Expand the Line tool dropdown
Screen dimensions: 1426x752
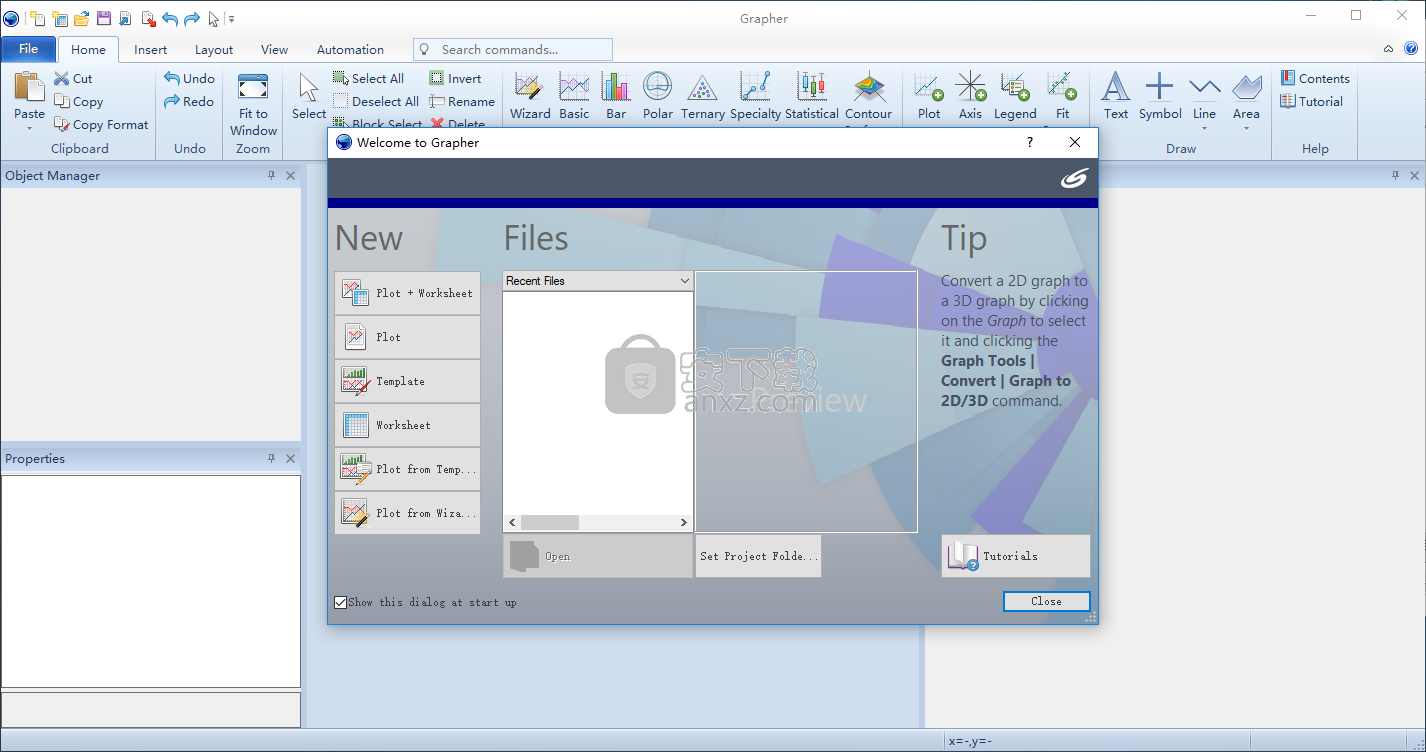[1205, 128]
